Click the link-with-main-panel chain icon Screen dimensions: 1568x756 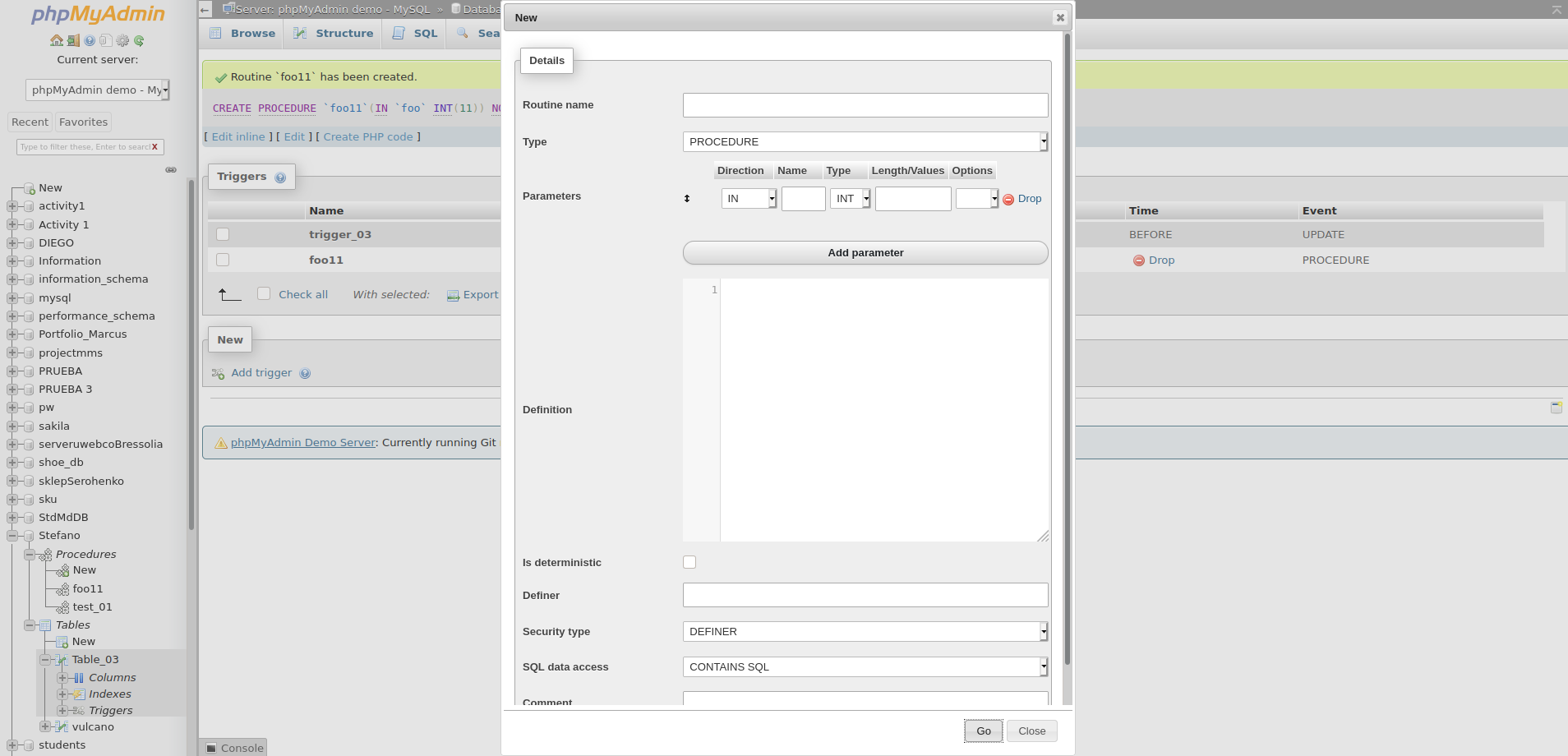(x=171, y=170)
